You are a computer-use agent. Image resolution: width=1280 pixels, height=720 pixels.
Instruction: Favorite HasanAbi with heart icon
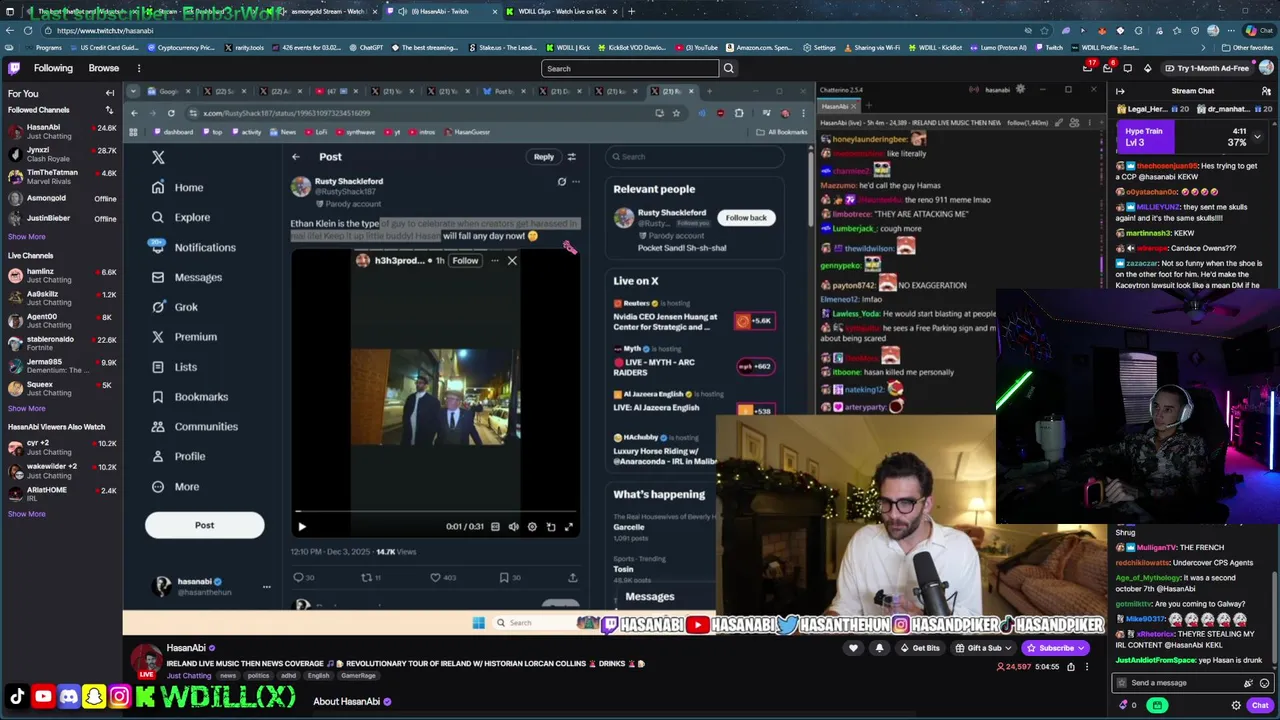tap(853, 648)
